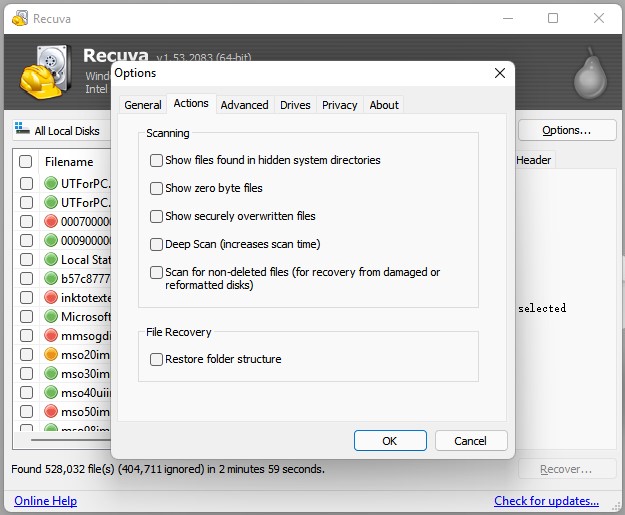Check Restore folder structure
This screenshot has height=515, width=625.
tap(156, 359)
